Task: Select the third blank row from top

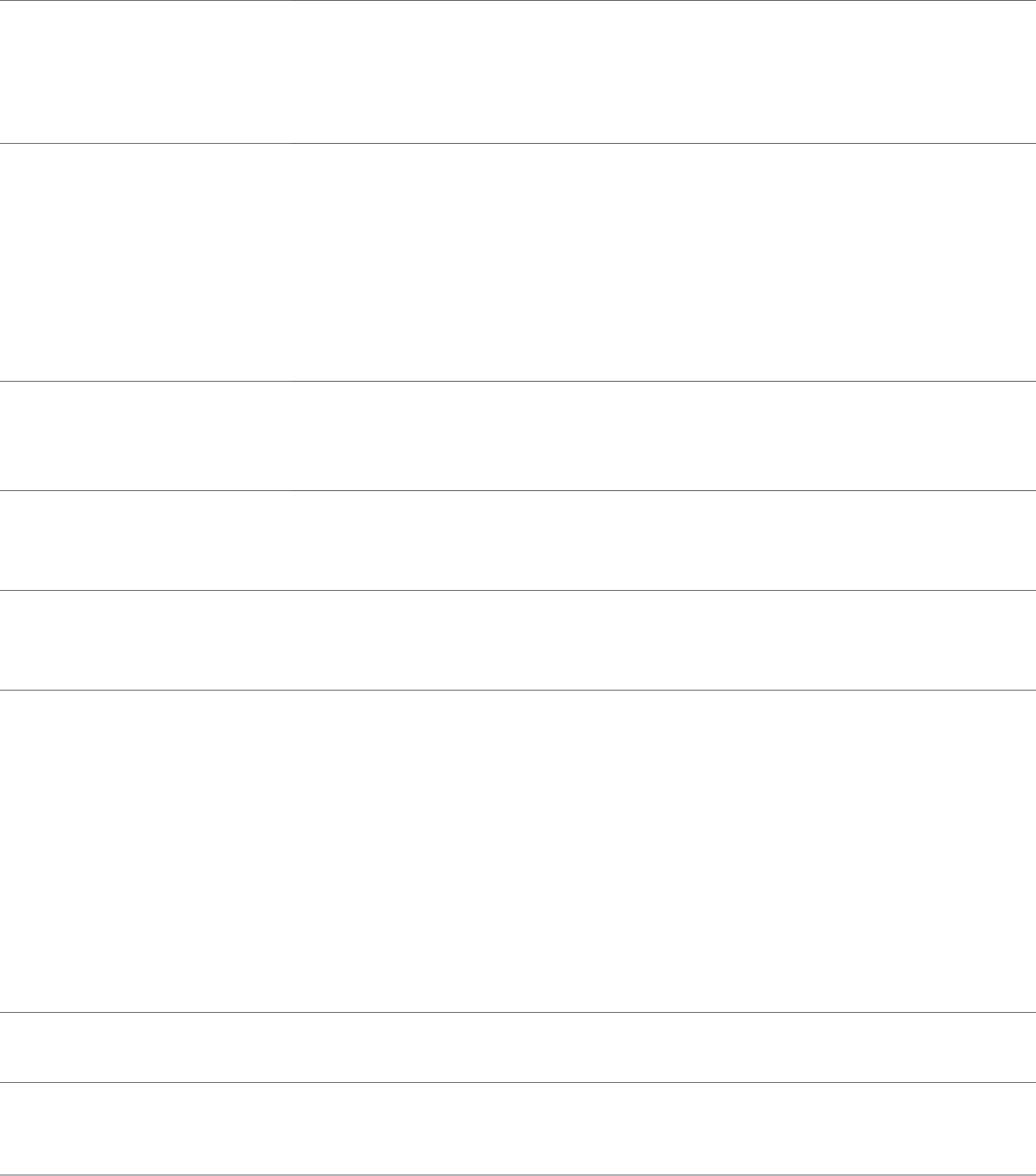Action: 518,435
